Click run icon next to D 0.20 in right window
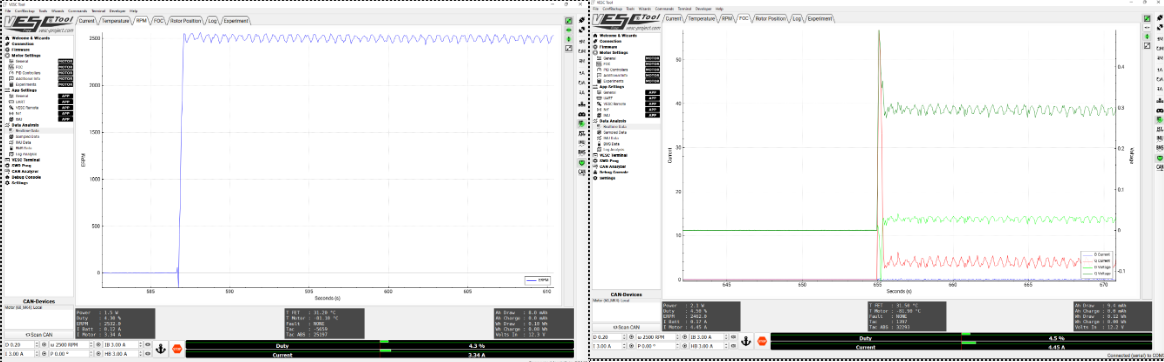Viewport: 1164px width, 362px height. 630,338
